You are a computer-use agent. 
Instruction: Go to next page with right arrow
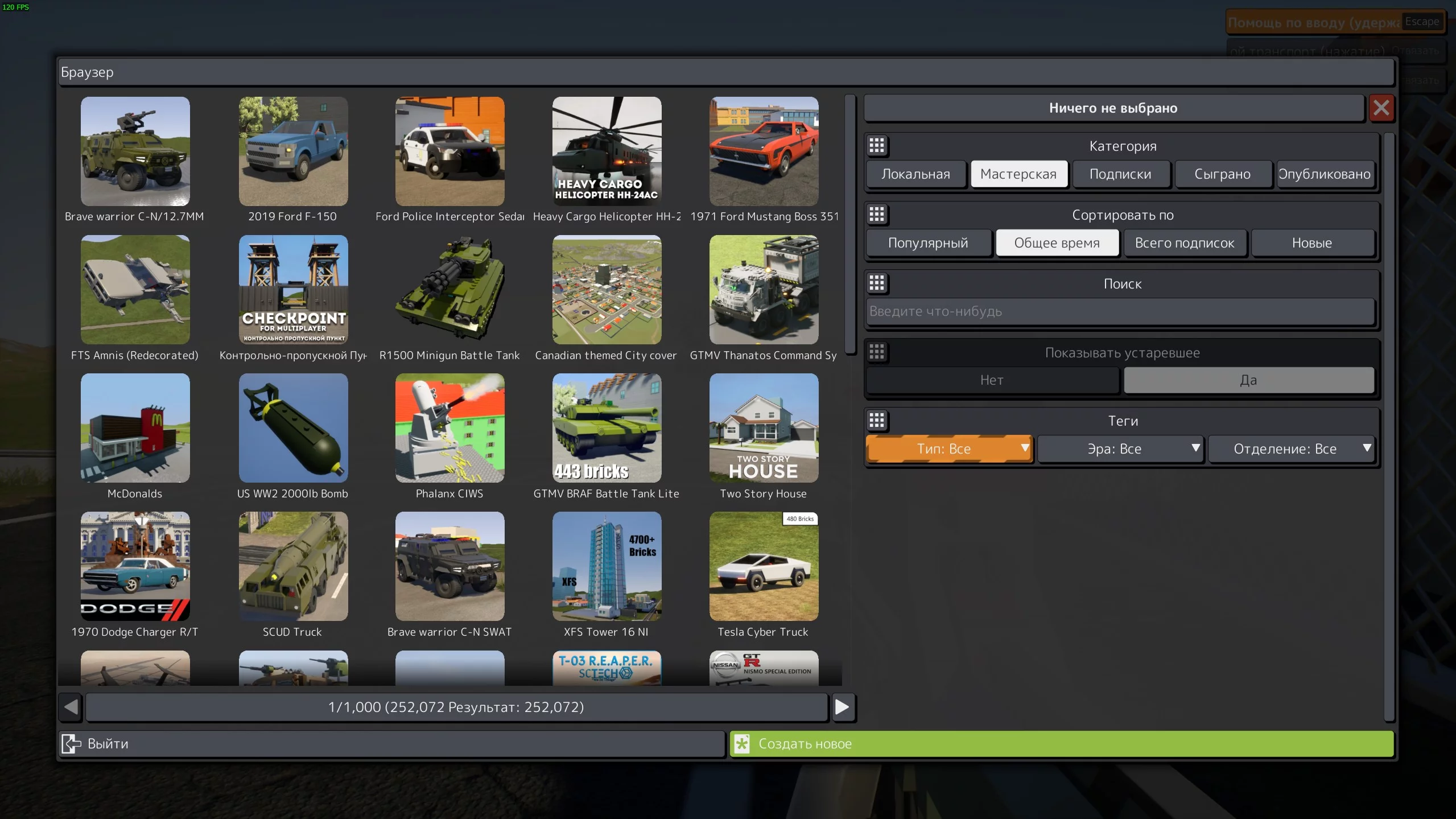pyautogui.click(x=843, y=707)
